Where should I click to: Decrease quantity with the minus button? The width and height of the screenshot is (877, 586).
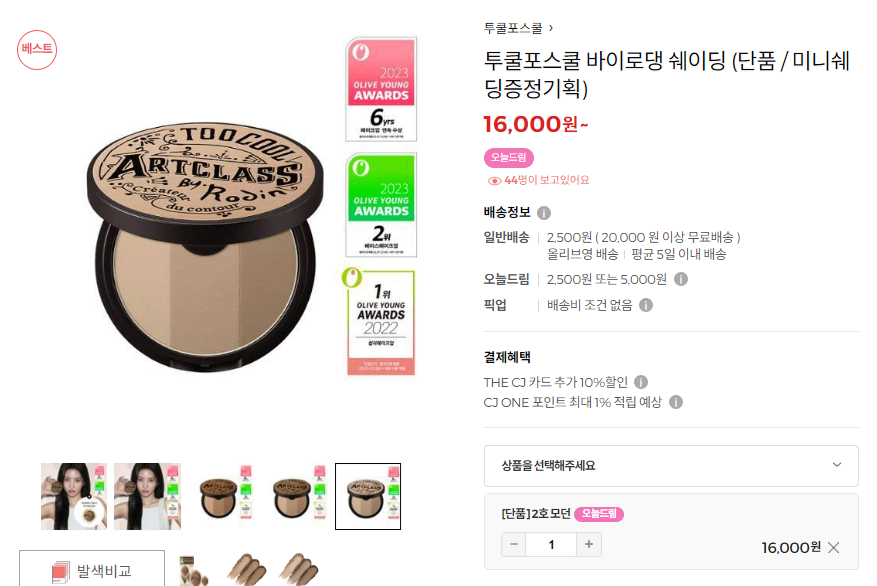tap(514, 544)
